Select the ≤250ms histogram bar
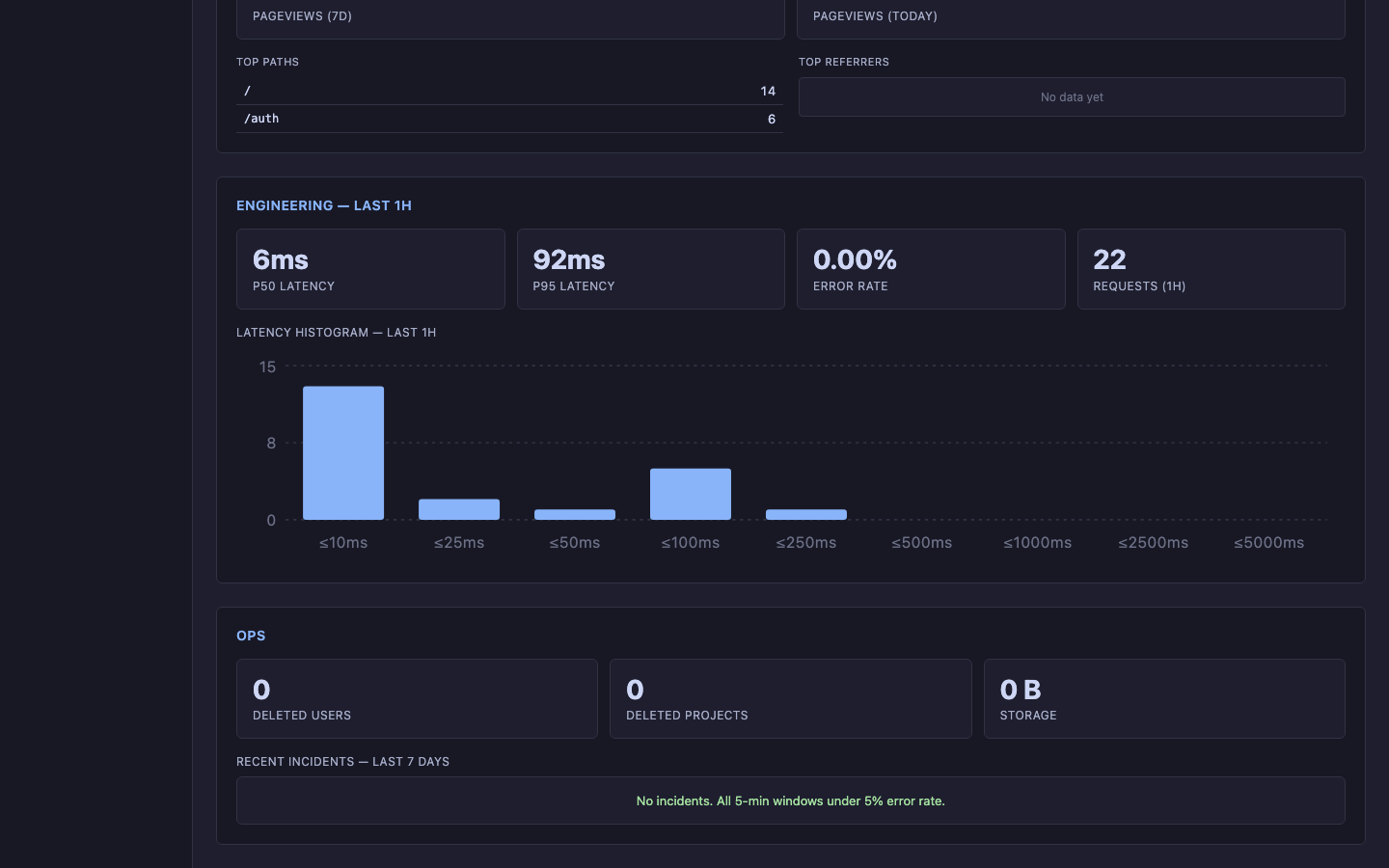 tap(806, 515)
